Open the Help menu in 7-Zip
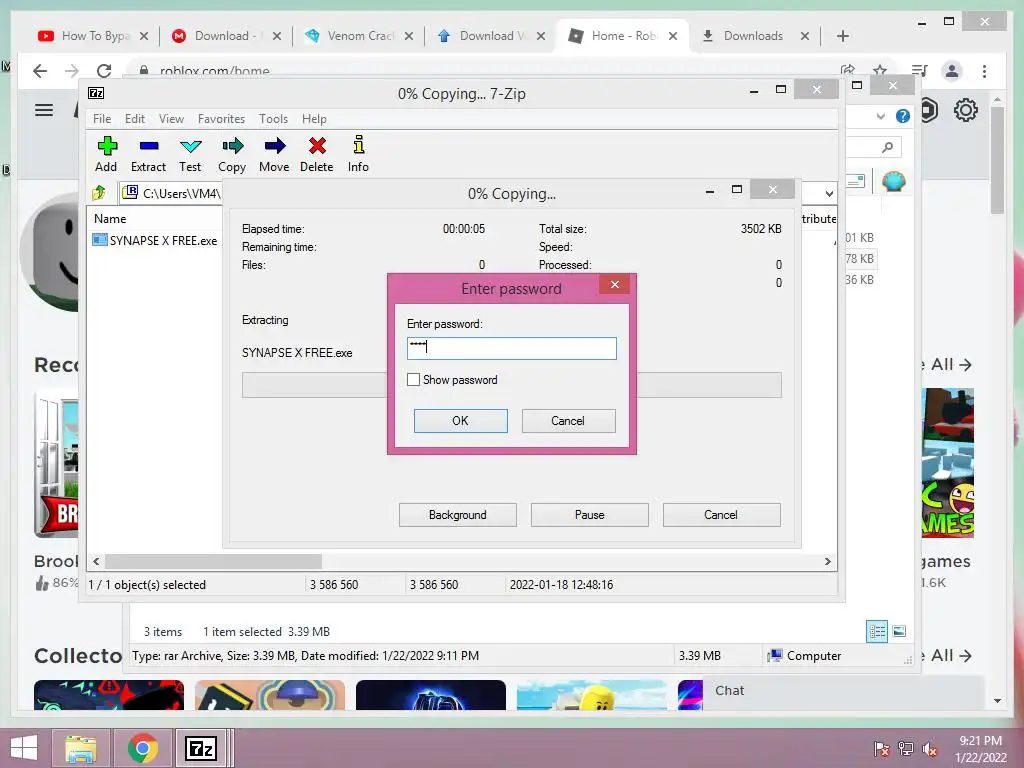The width and height of the screenshot is (1024, 768). pos(314,119)
